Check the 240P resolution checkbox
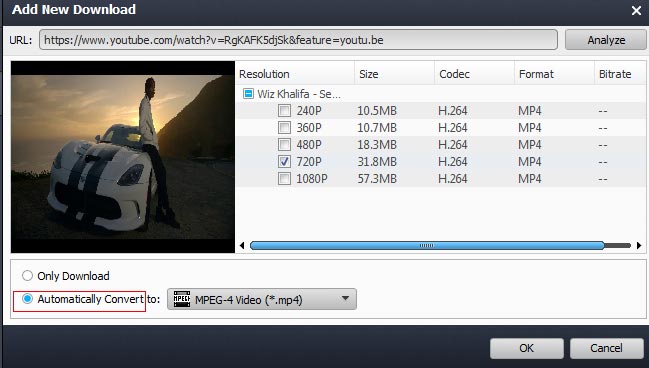The height and width of the screenshot is (368, 649). pos(284,111)
